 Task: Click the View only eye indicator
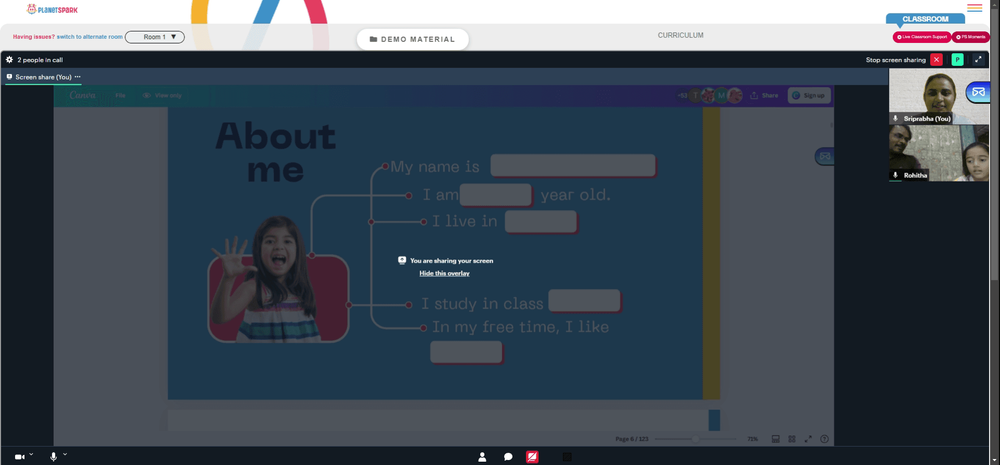tap(162, 96)
